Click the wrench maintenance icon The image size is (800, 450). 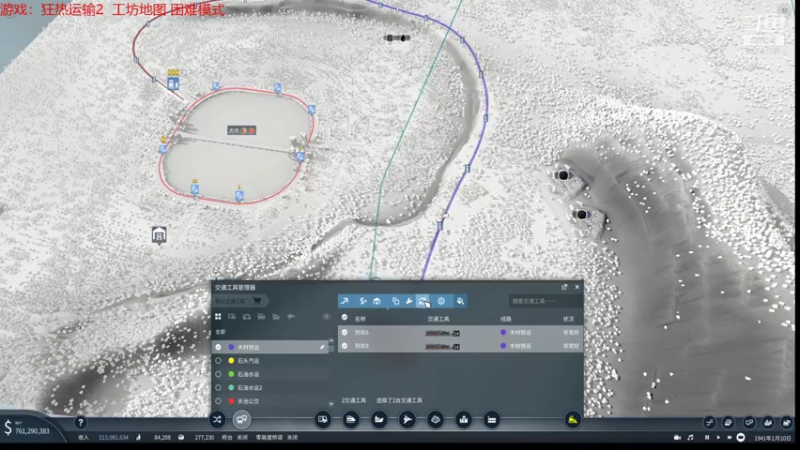pyautogui.click(x=409, y=301)
